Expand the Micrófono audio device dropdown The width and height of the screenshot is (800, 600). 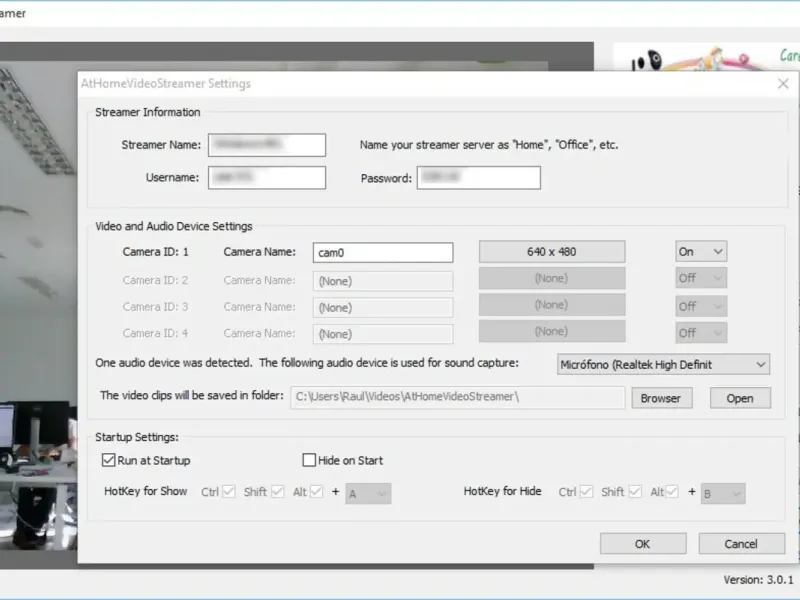[663, 365]
